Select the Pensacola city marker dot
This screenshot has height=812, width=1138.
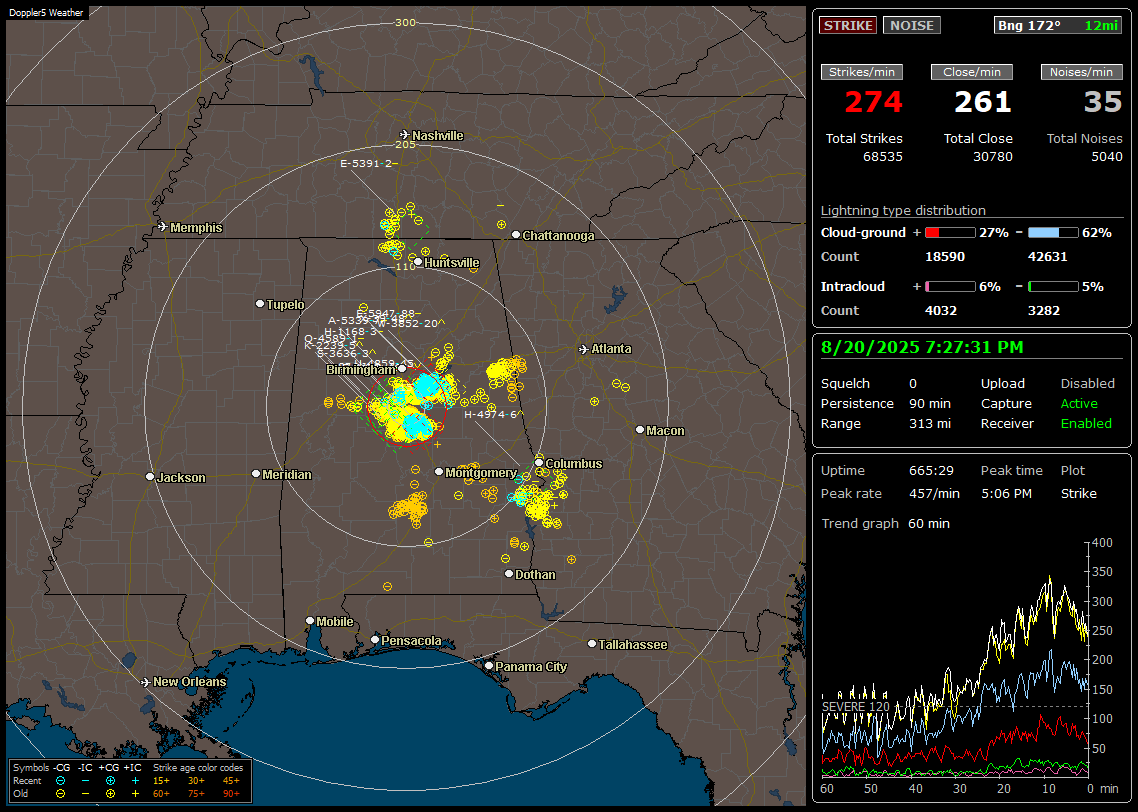pos(375,640)
